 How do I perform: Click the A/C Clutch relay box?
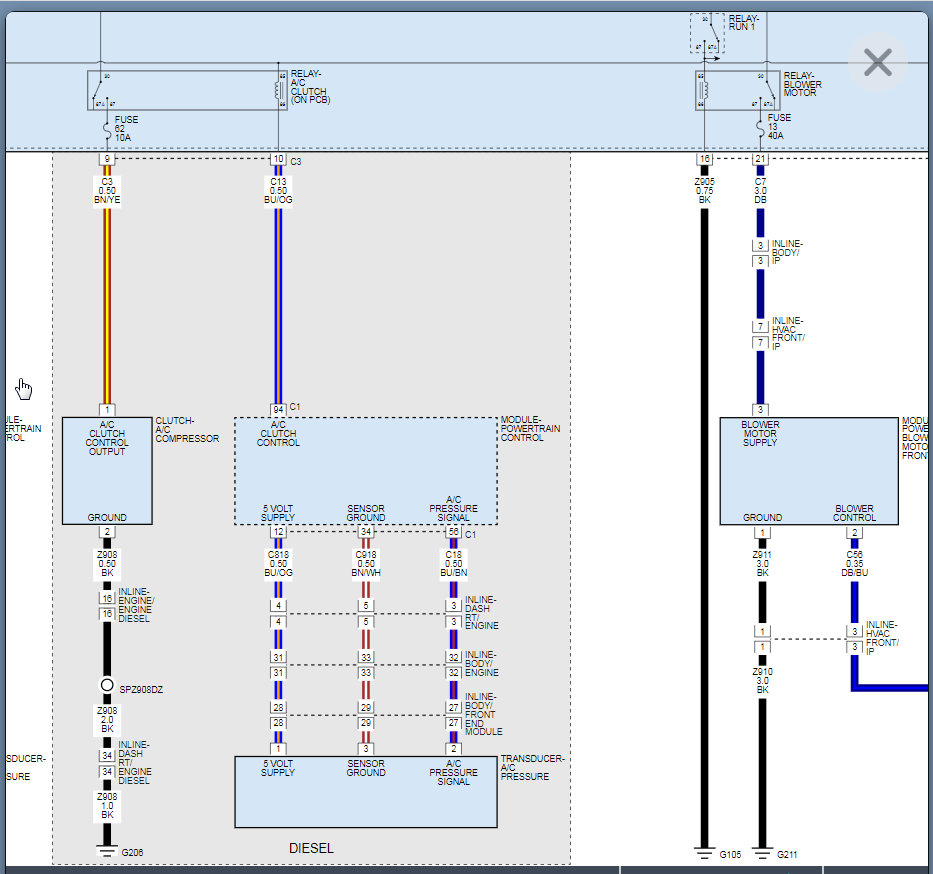click(187, 90)
